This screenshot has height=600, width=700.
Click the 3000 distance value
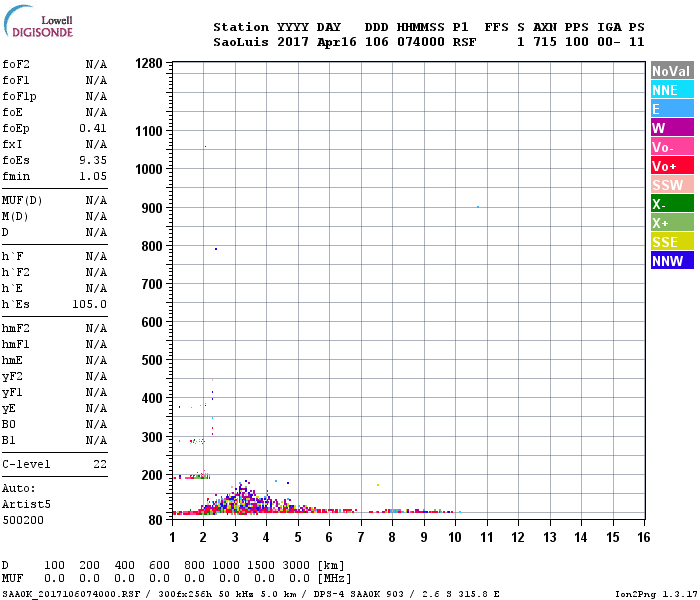click(296, 565)
